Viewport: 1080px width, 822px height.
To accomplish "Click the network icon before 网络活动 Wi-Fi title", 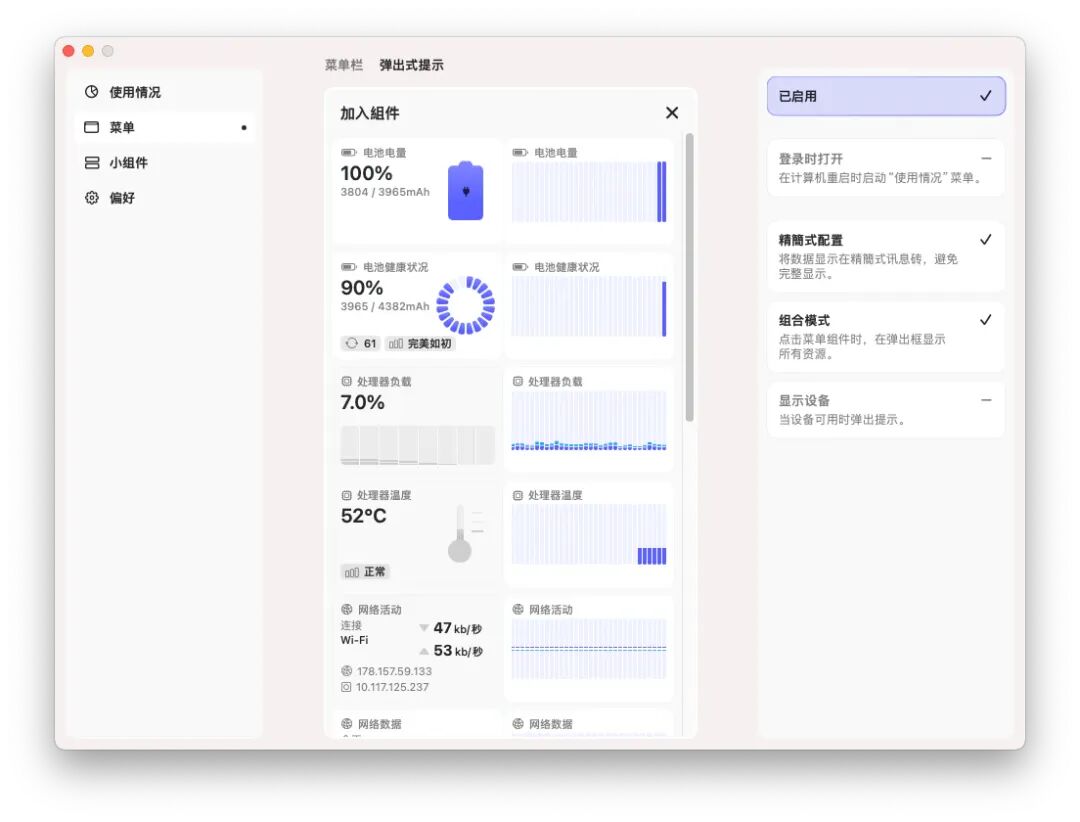I will pyautogui.click(x=346, y=609).
